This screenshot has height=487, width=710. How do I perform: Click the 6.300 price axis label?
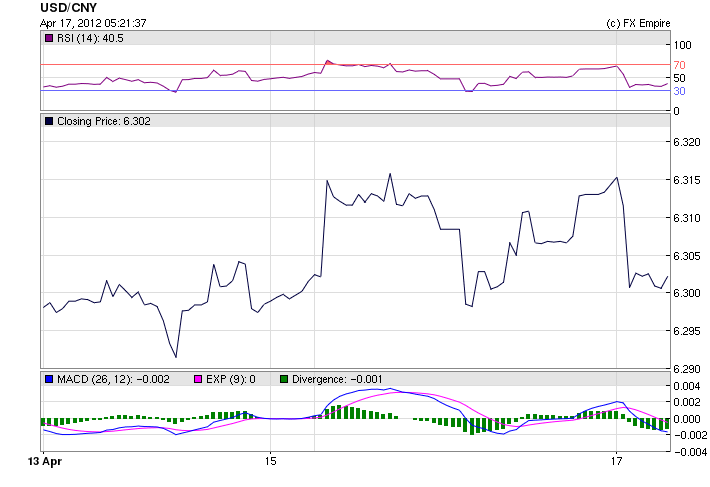coord(686,293)
